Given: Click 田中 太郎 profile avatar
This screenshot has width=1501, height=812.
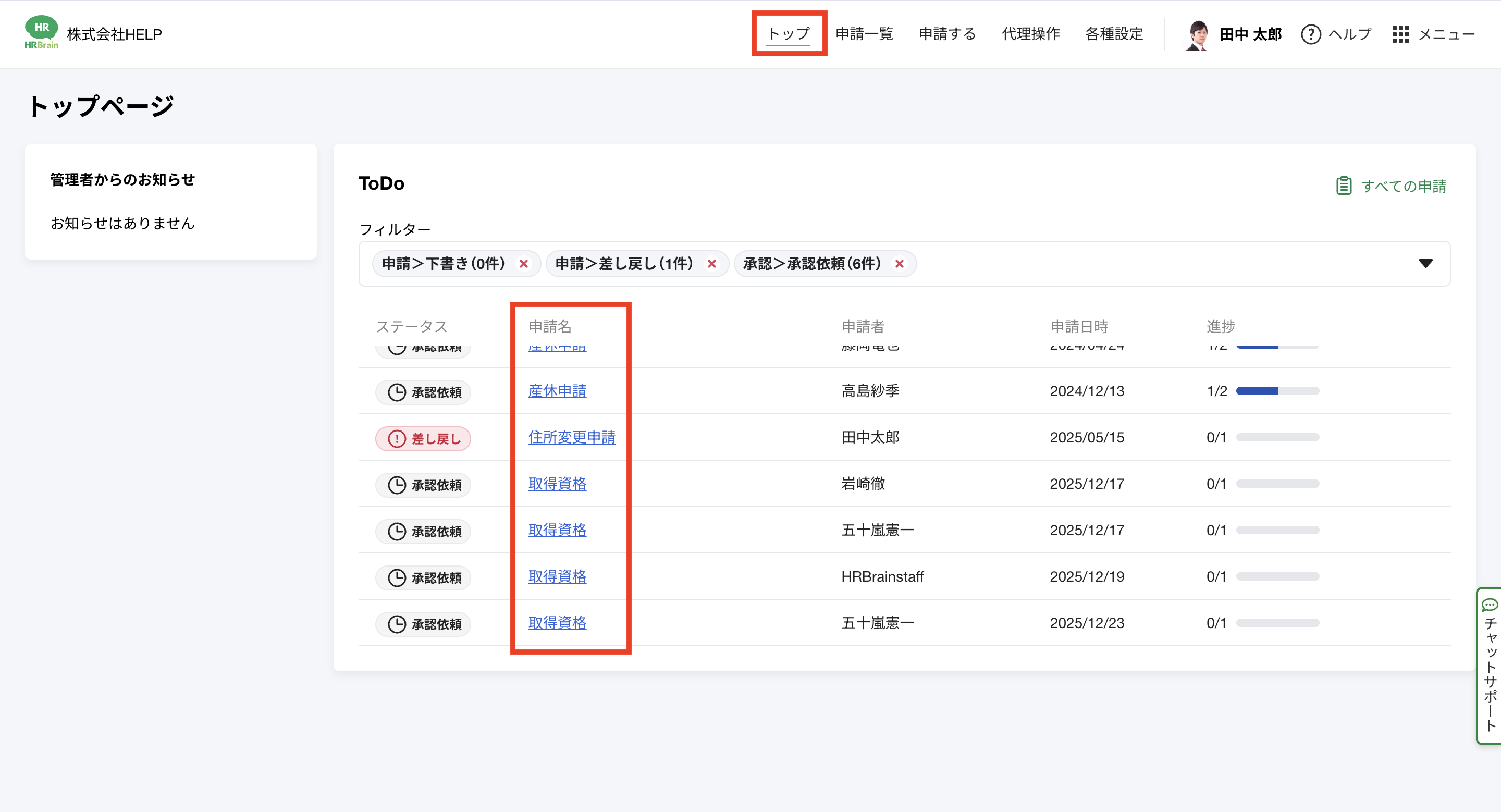Looking at the screenshot, I should click(x=1198, y=34).
